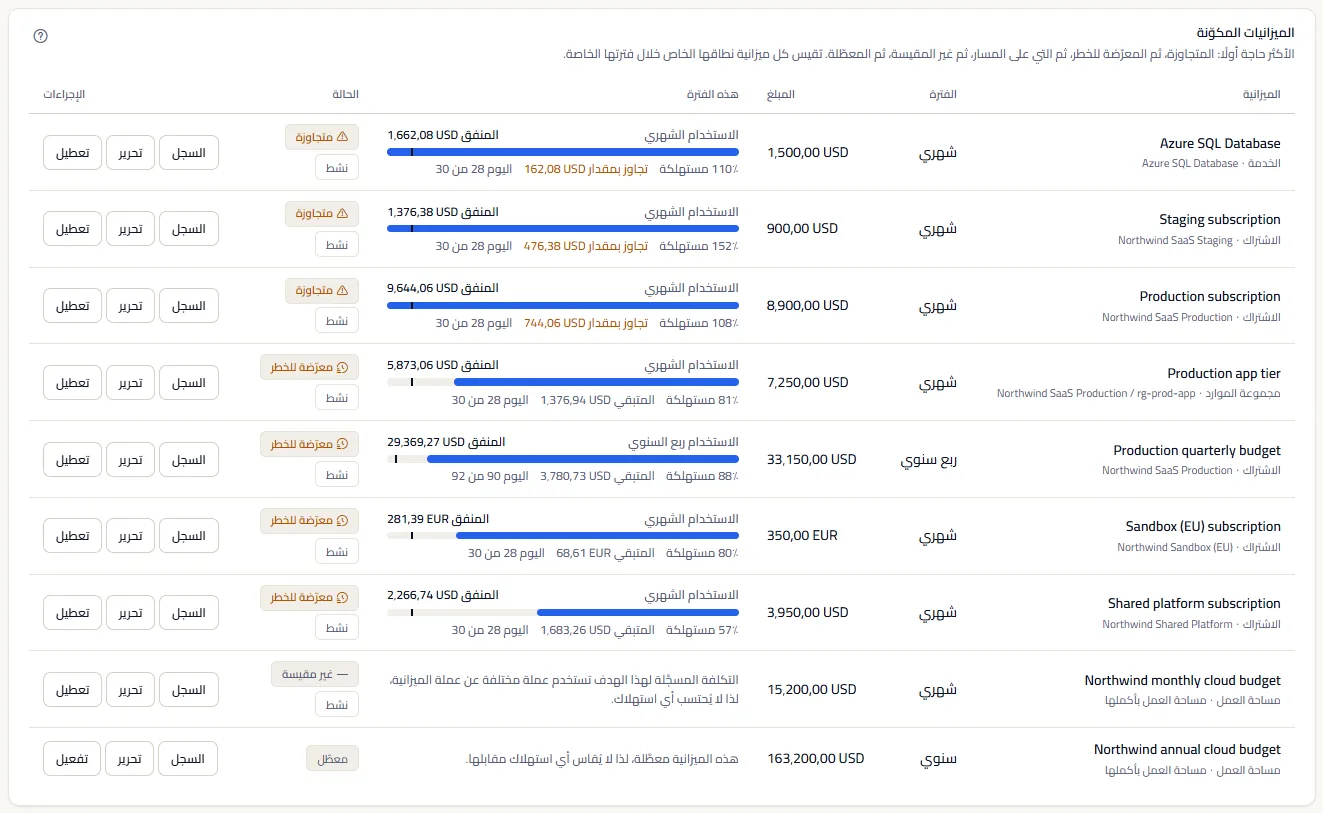The width and height of the screenshot is (1323, 813).
Task: Disable the Production subscription budget via تعطيل
Action: (72, 306)
